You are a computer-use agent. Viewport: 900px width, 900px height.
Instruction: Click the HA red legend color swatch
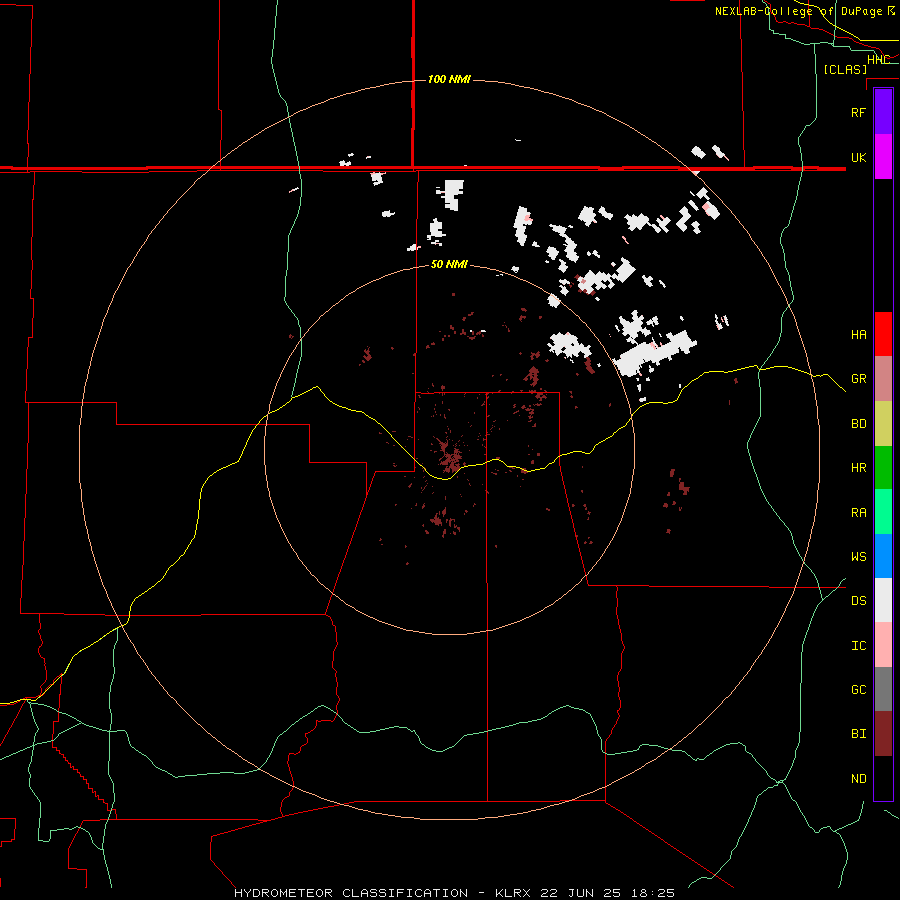[x=883, y=334]
